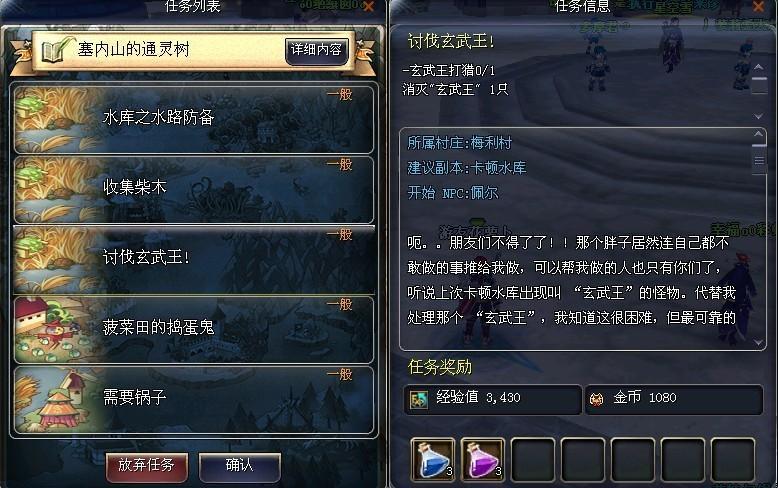Screen dimensions: 778x488
Task: Click the gold coin reward icon
Action: click(x=596, y=399)
